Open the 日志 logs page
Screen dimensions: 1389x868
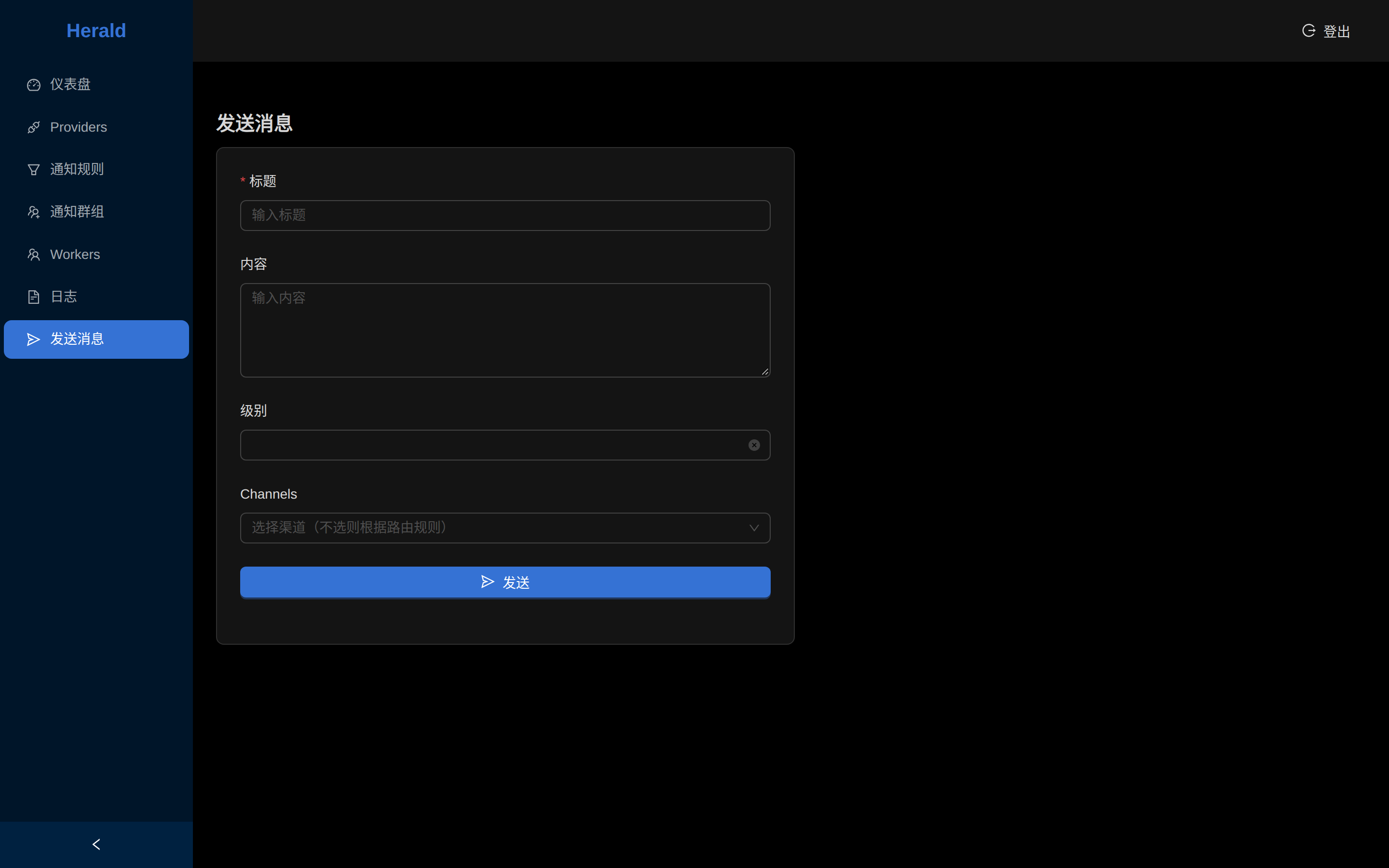(x=96, y=297)
